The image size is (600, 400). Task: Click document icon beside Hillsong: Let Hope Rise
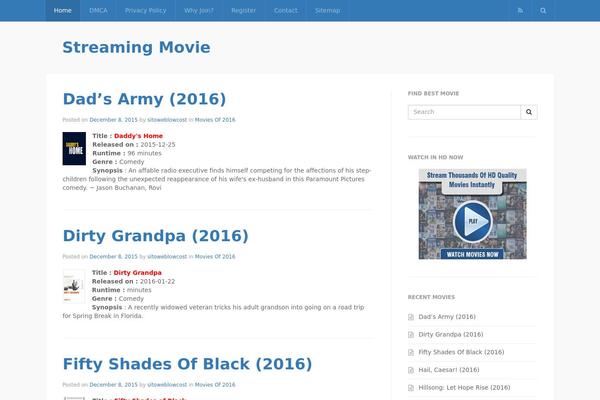[x=411, y=388]
